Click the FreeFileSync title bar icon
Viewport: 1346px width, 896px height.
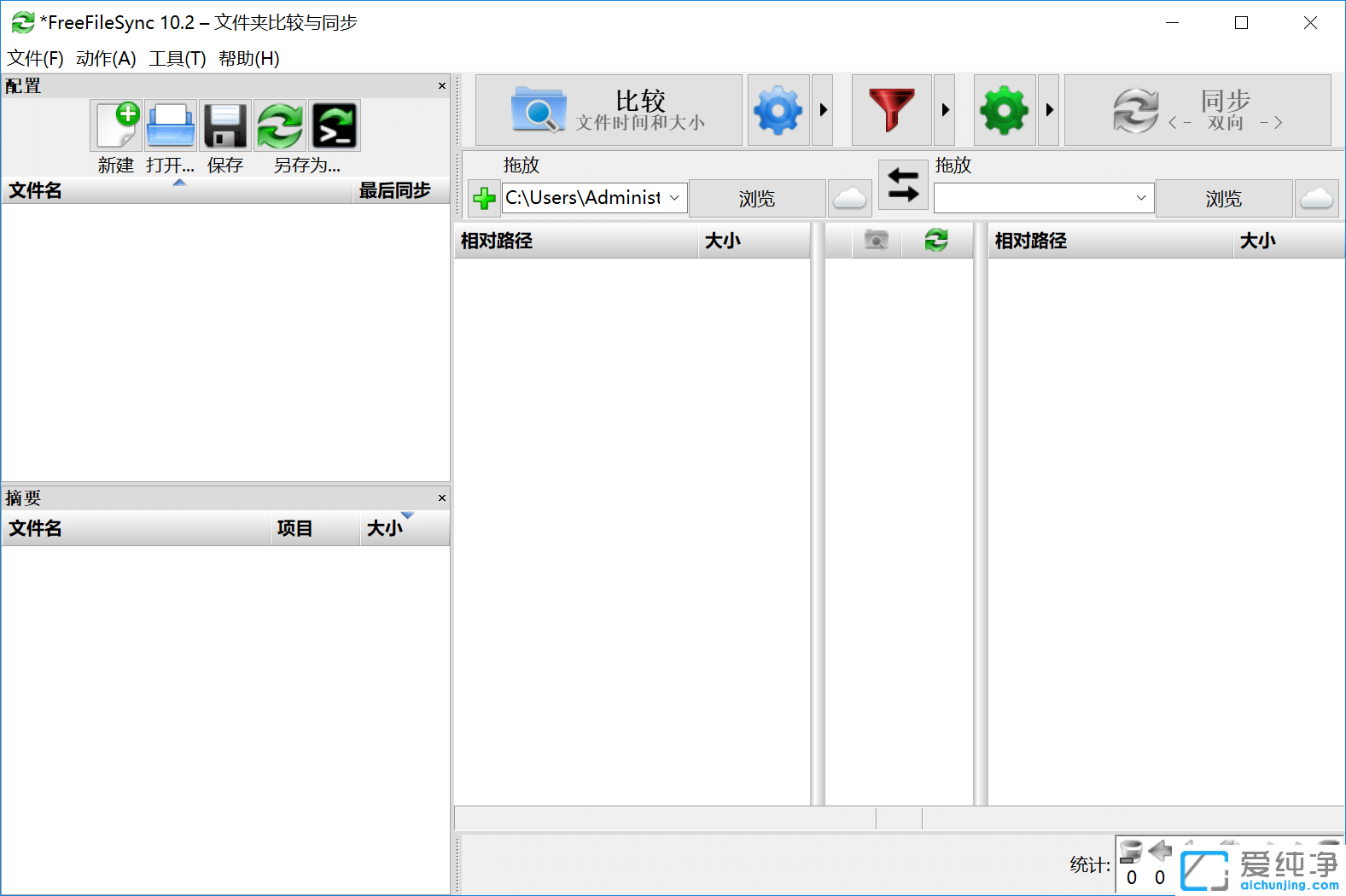[23, 22]
